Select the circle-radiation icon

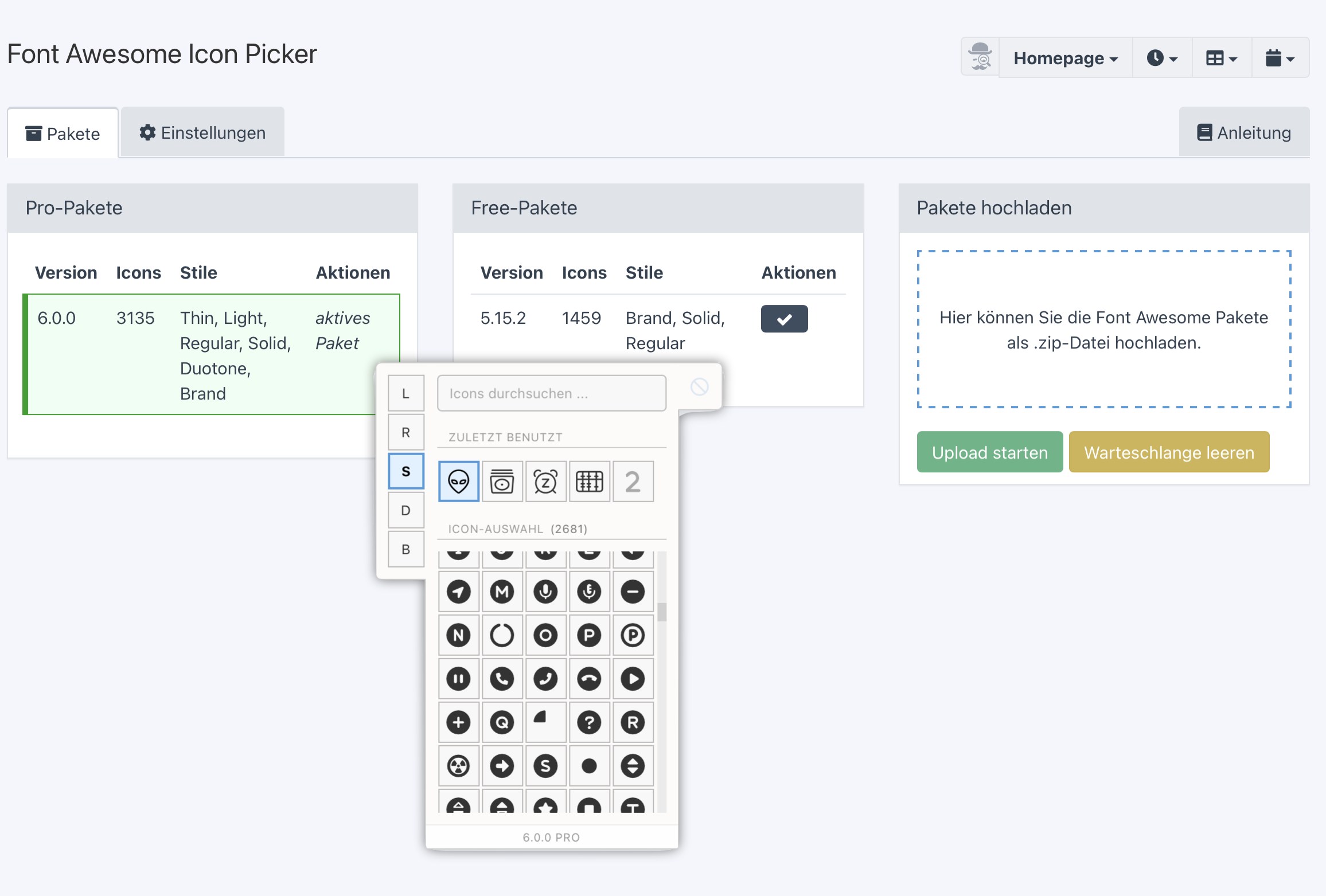(x=458, y=766)
